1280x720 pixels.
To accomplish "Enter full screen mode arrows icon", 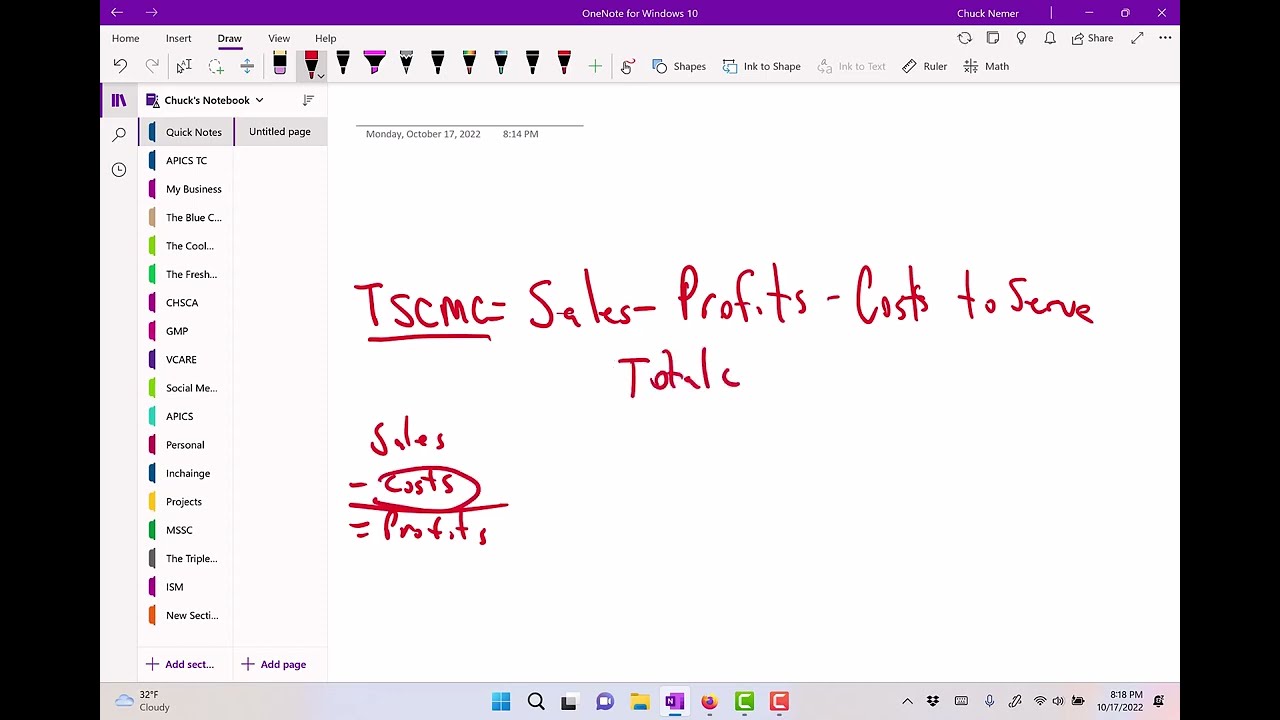I will 1137,38.
